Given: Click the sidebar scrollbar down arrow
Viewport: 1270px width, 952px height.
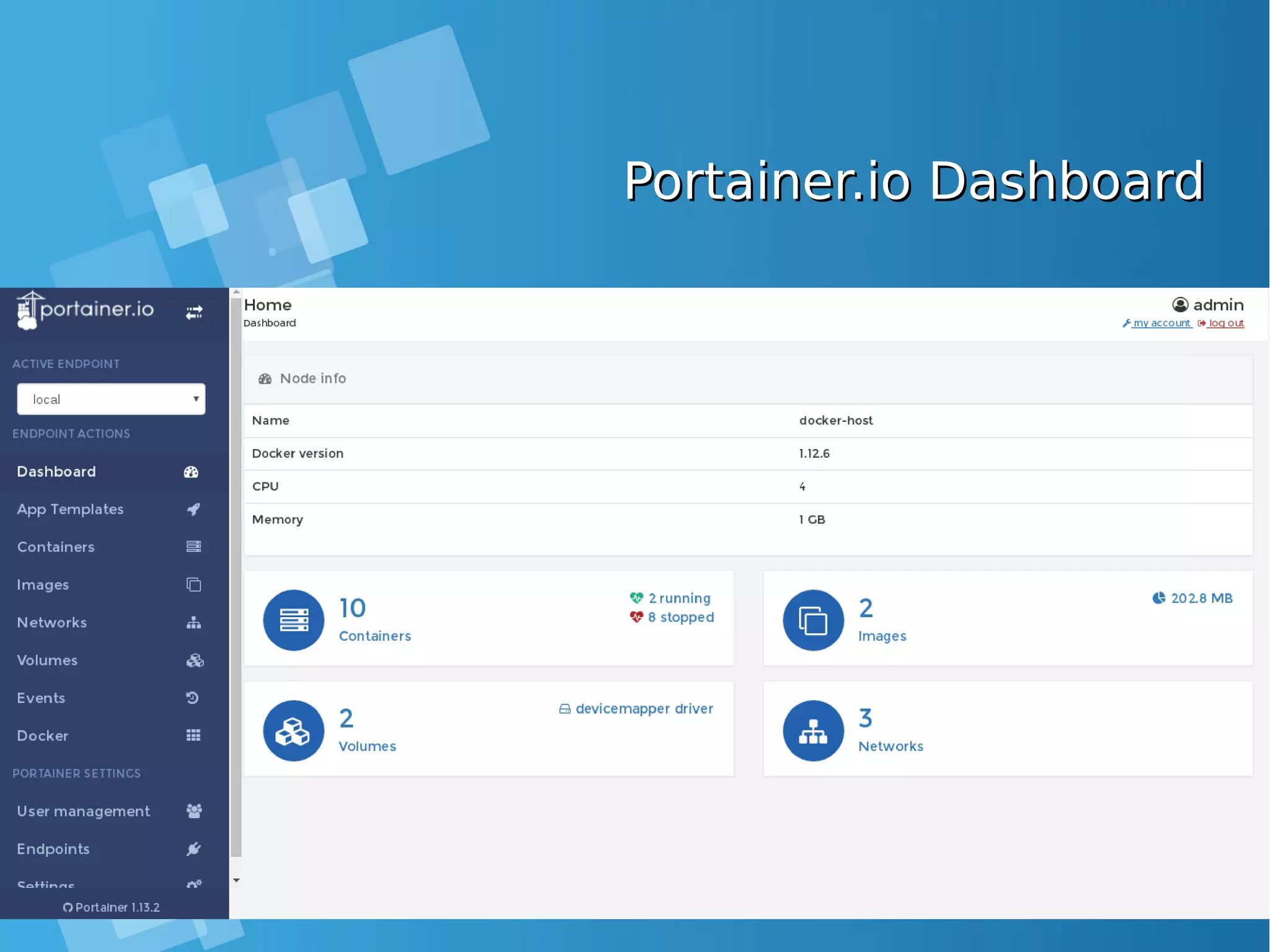Looking at the screenshot, I should point(236,880).
